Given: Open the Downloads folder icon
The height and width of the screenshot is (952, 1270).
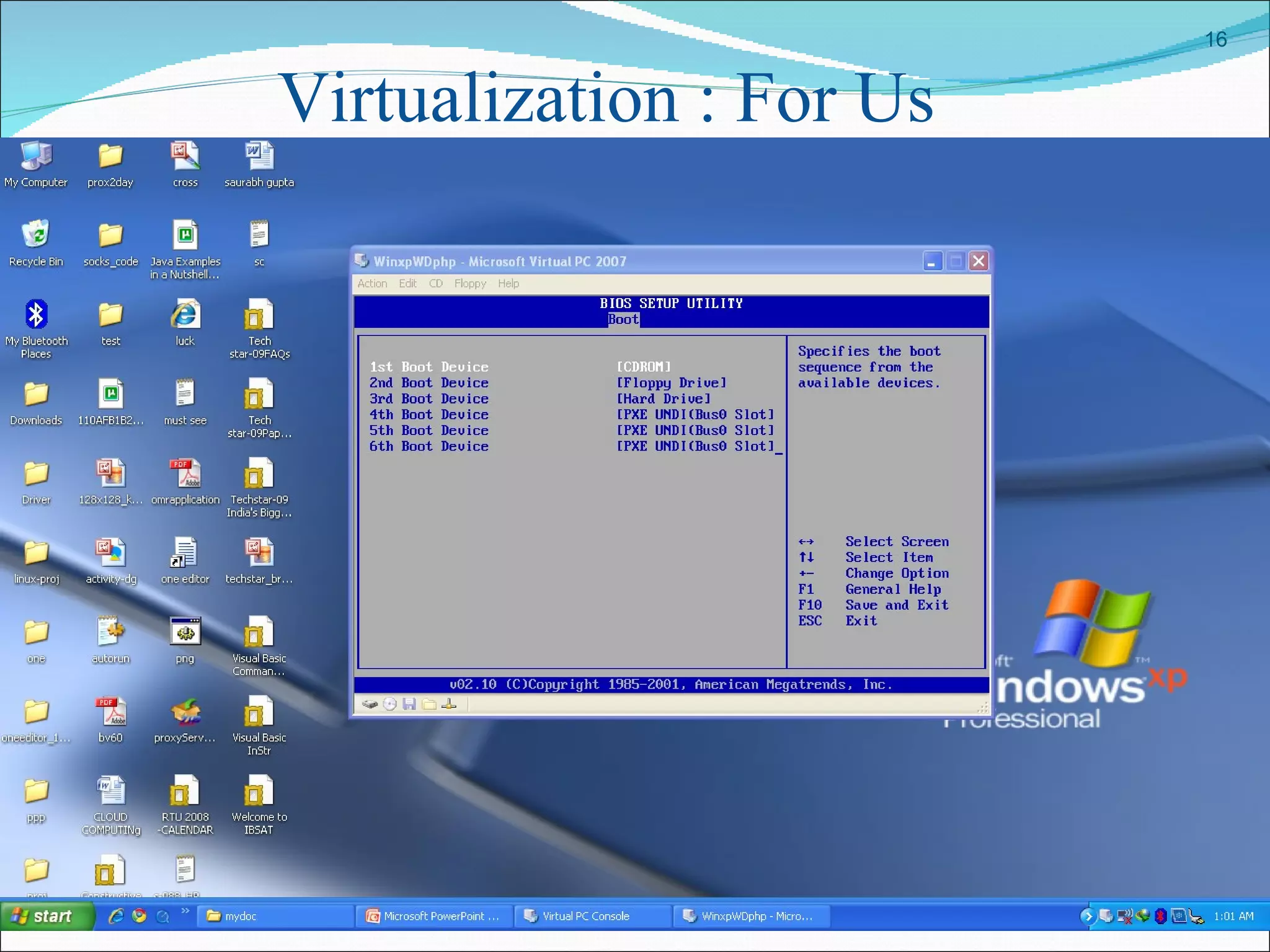Looking at the screenshot, I should click(36, 403).
